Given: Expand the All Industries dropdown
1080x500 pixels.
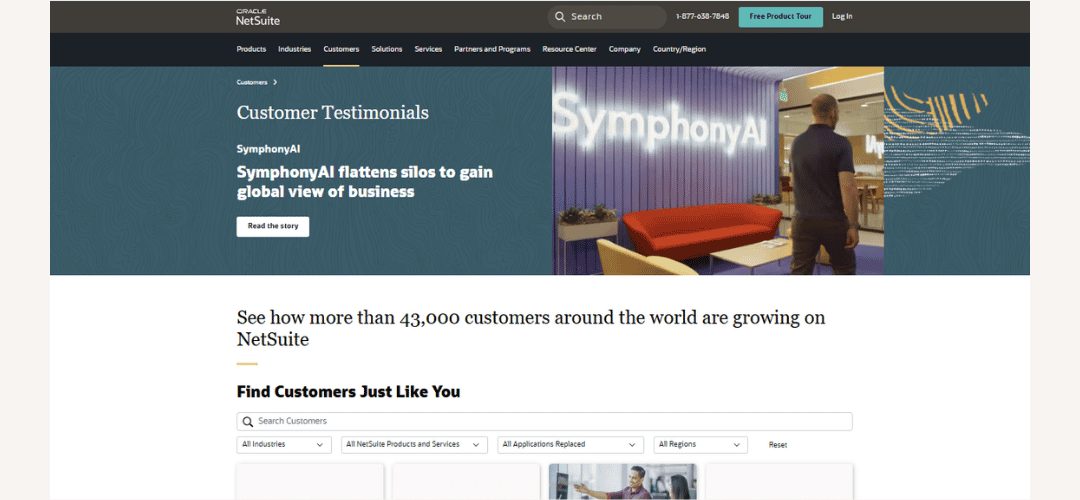Looking at the screenshot, I should pyautogui.click(x=284, y=445).
